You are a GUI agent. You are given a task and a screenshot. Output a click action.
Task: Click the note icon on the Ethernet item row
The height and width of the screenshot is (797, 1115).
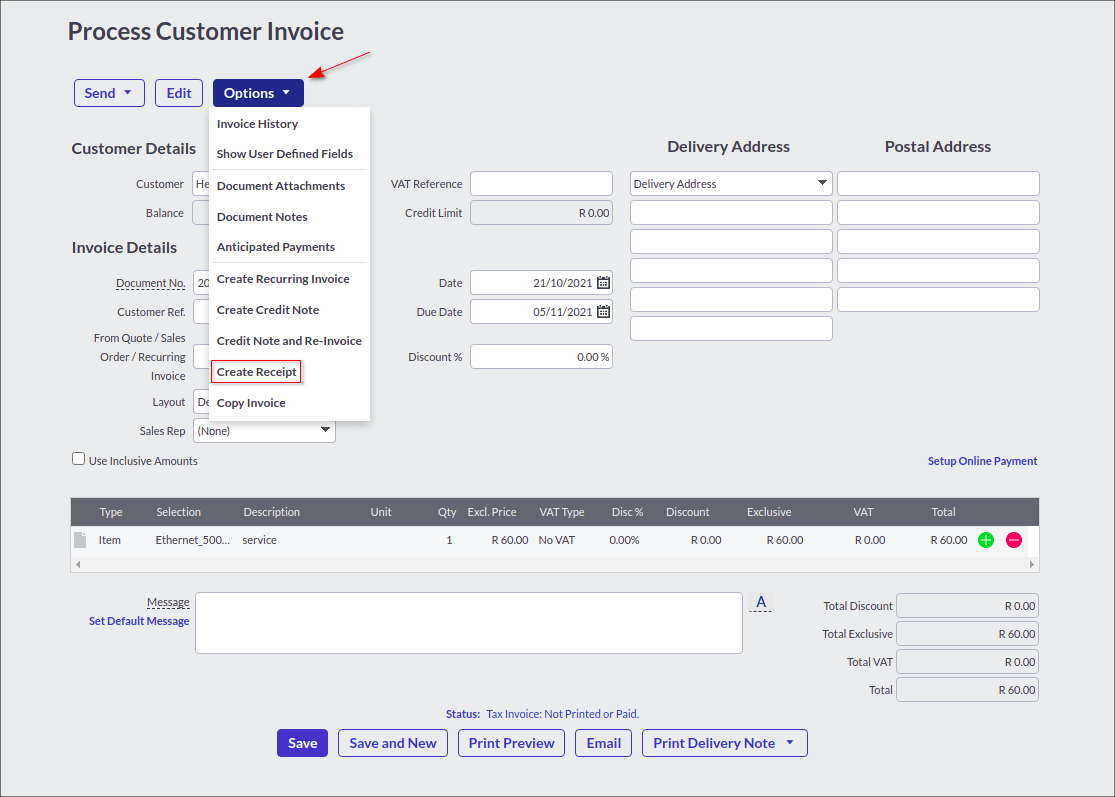coord(82,539)
